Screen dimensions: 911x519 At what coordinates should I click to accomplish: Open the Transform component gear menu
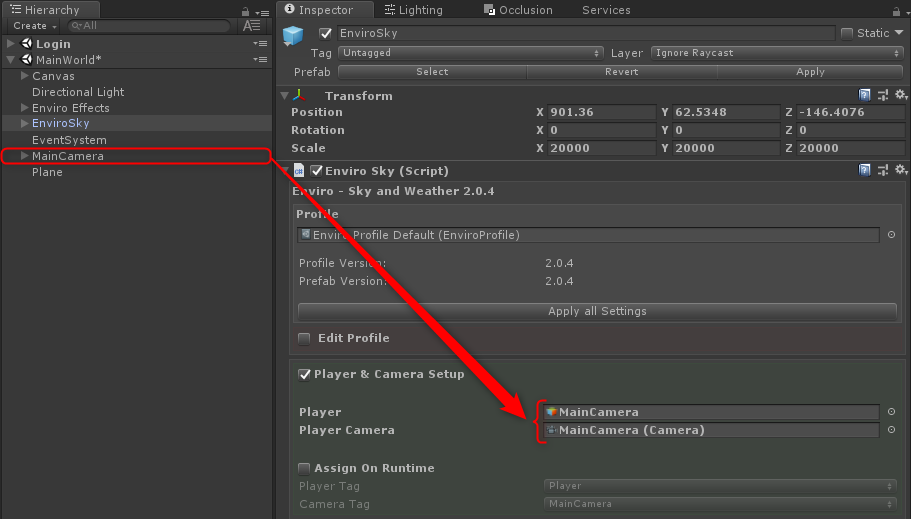899,95
